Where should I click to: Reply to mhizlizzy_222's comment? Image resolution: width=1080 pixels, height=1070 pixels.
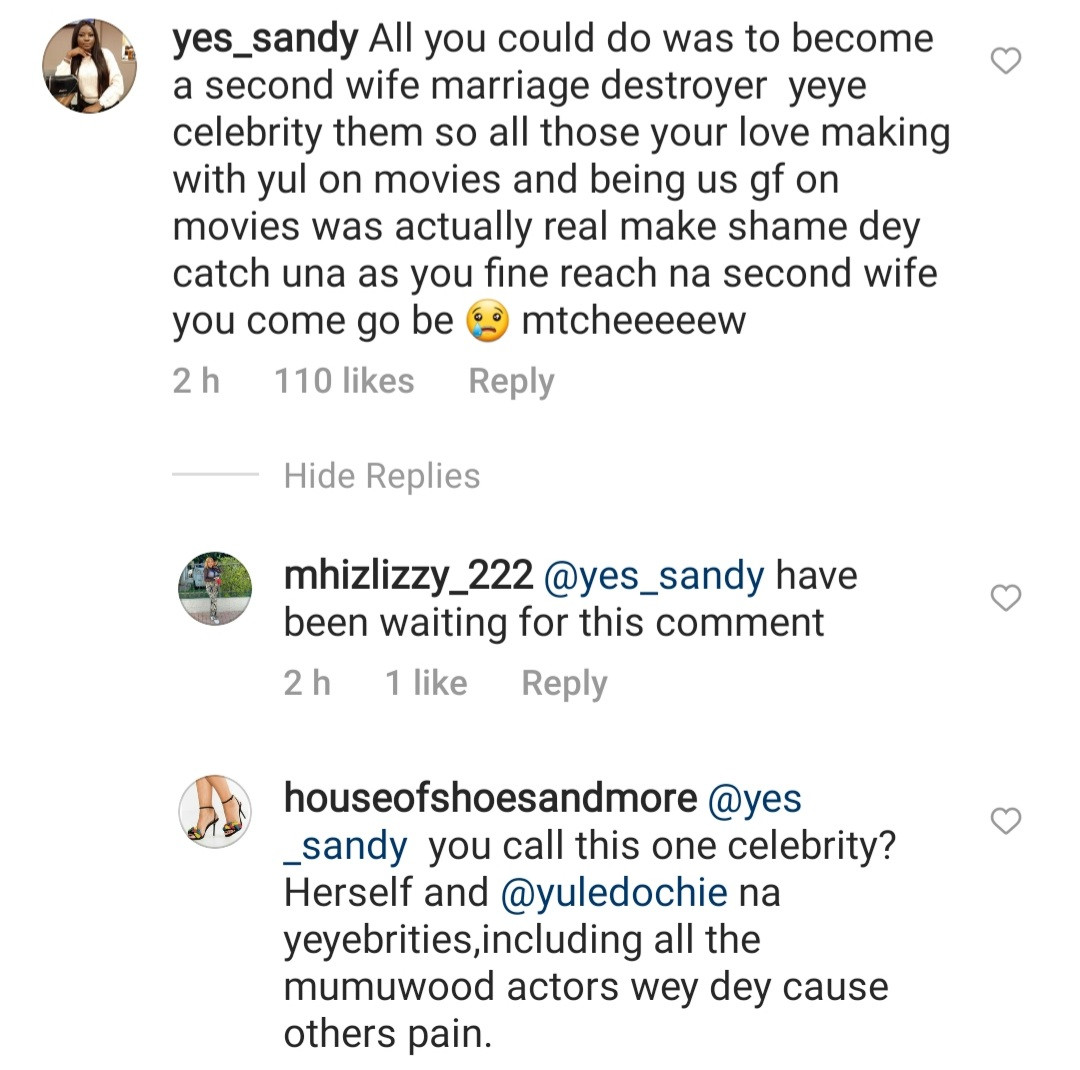[563, 682]
